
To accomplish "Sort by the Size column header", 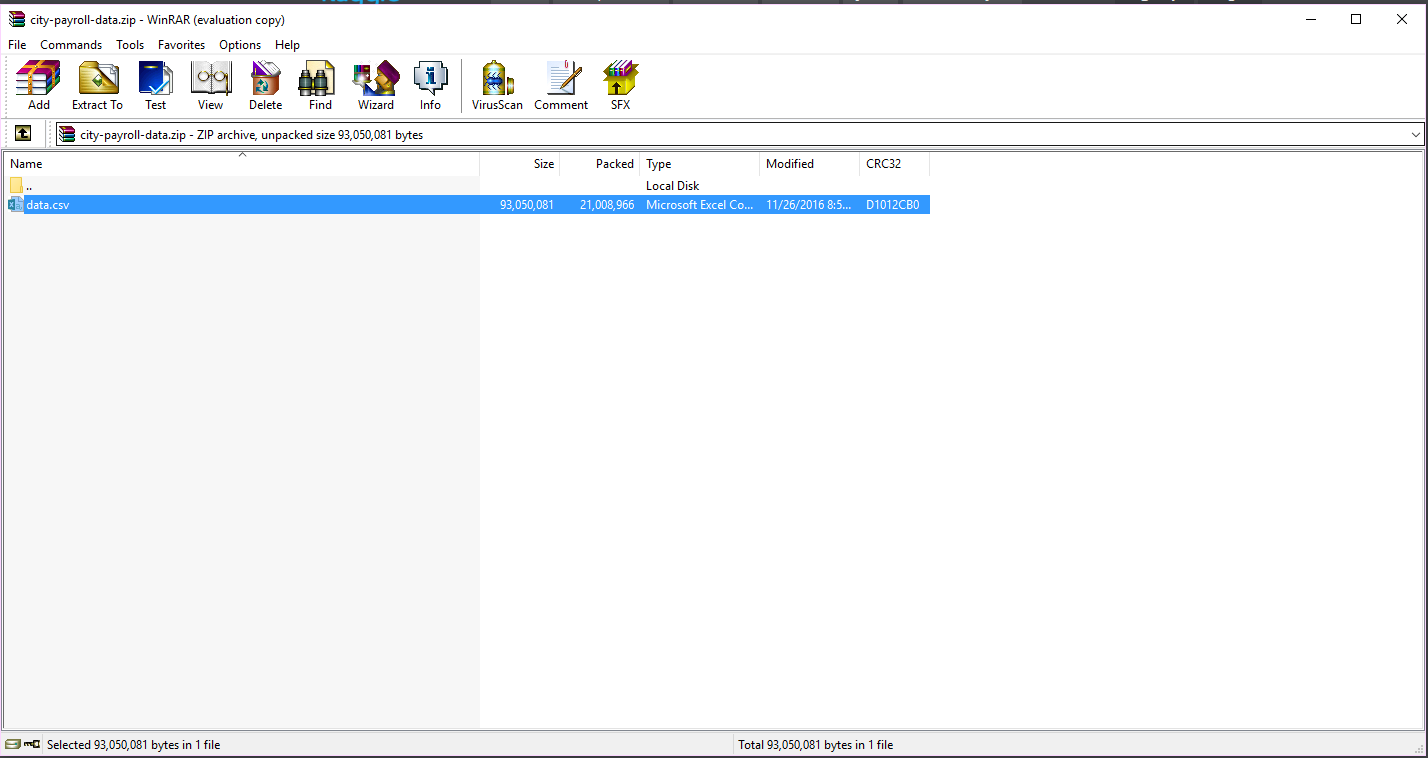I will click(x=520, y=164).
